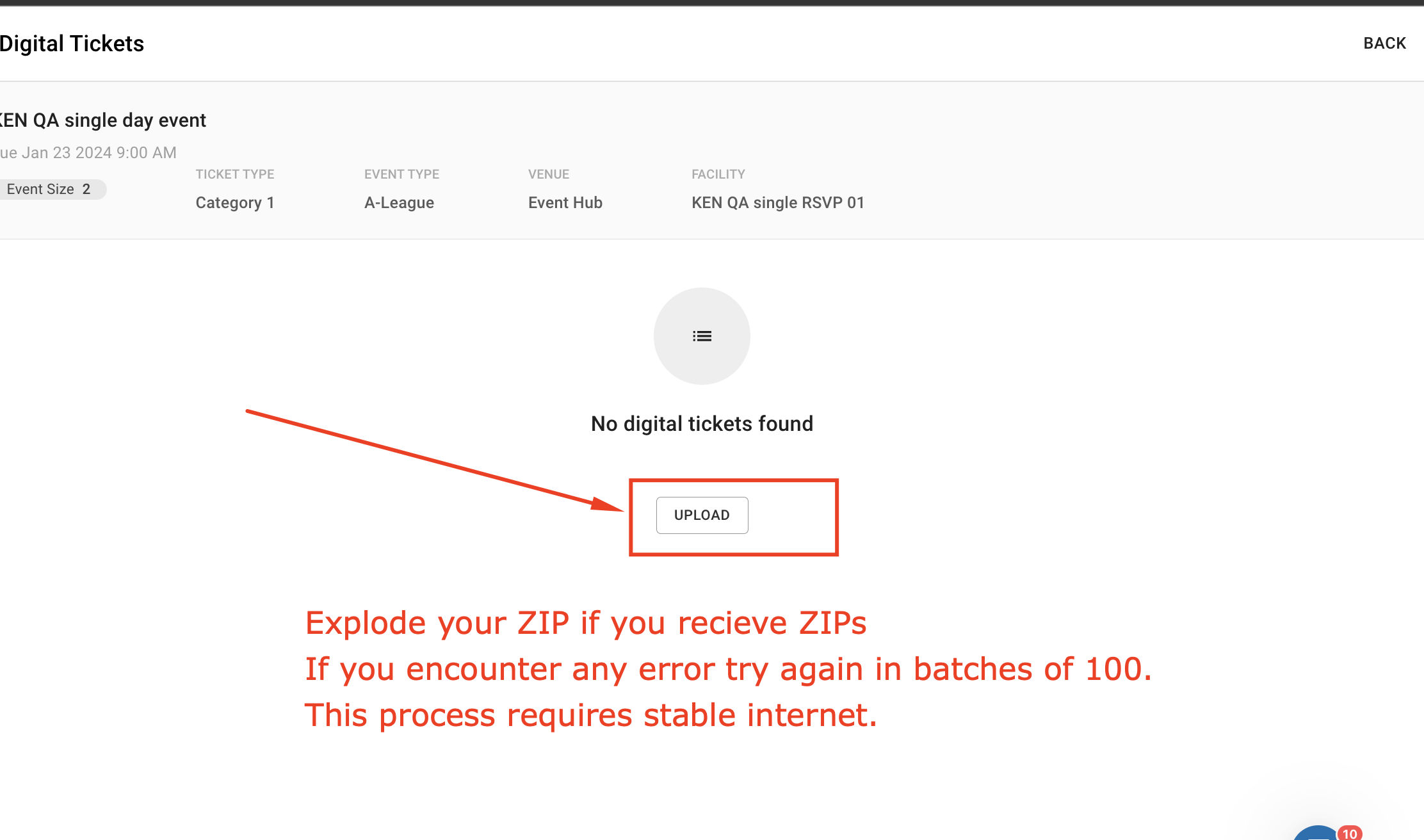The height and width of the screenshot is (840, 1424).
Task: Click the BACK link
Action: [1384, 44]
